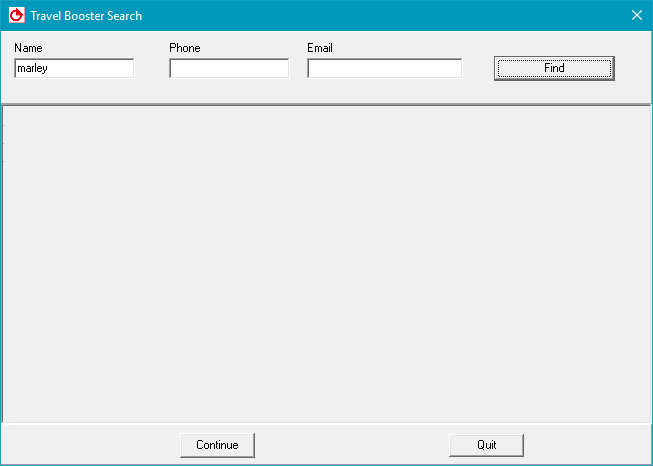
Task: Click into the Email field
Action: pyautogui.click(x=384, y=68)
